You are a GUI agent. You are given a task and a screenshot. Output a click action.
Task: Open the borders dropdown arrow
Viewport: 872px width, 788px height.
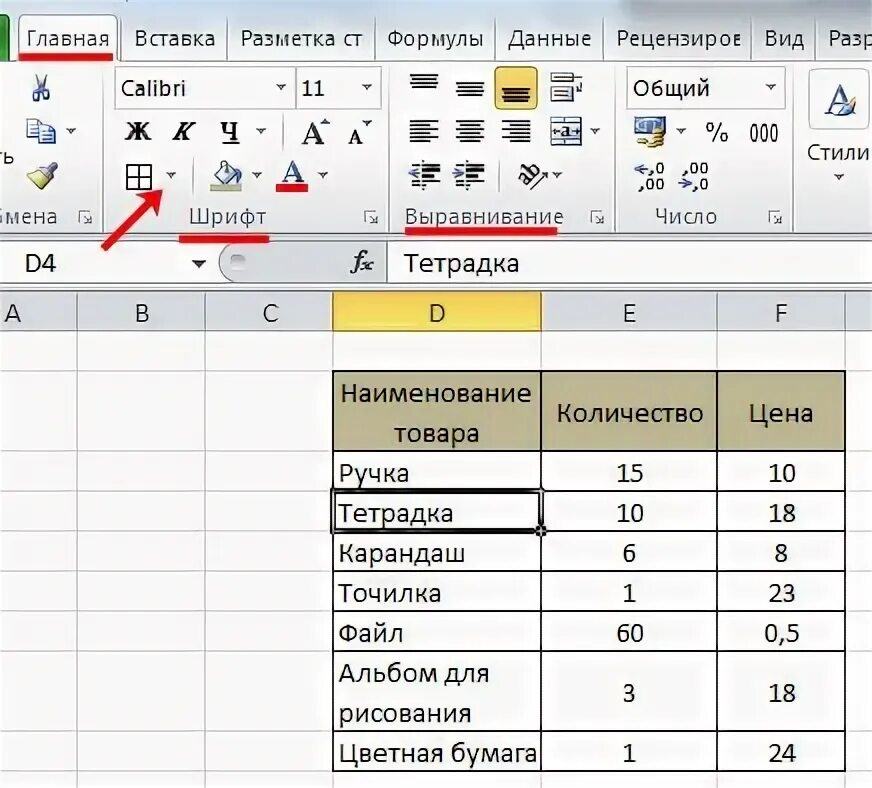point(171,176)
